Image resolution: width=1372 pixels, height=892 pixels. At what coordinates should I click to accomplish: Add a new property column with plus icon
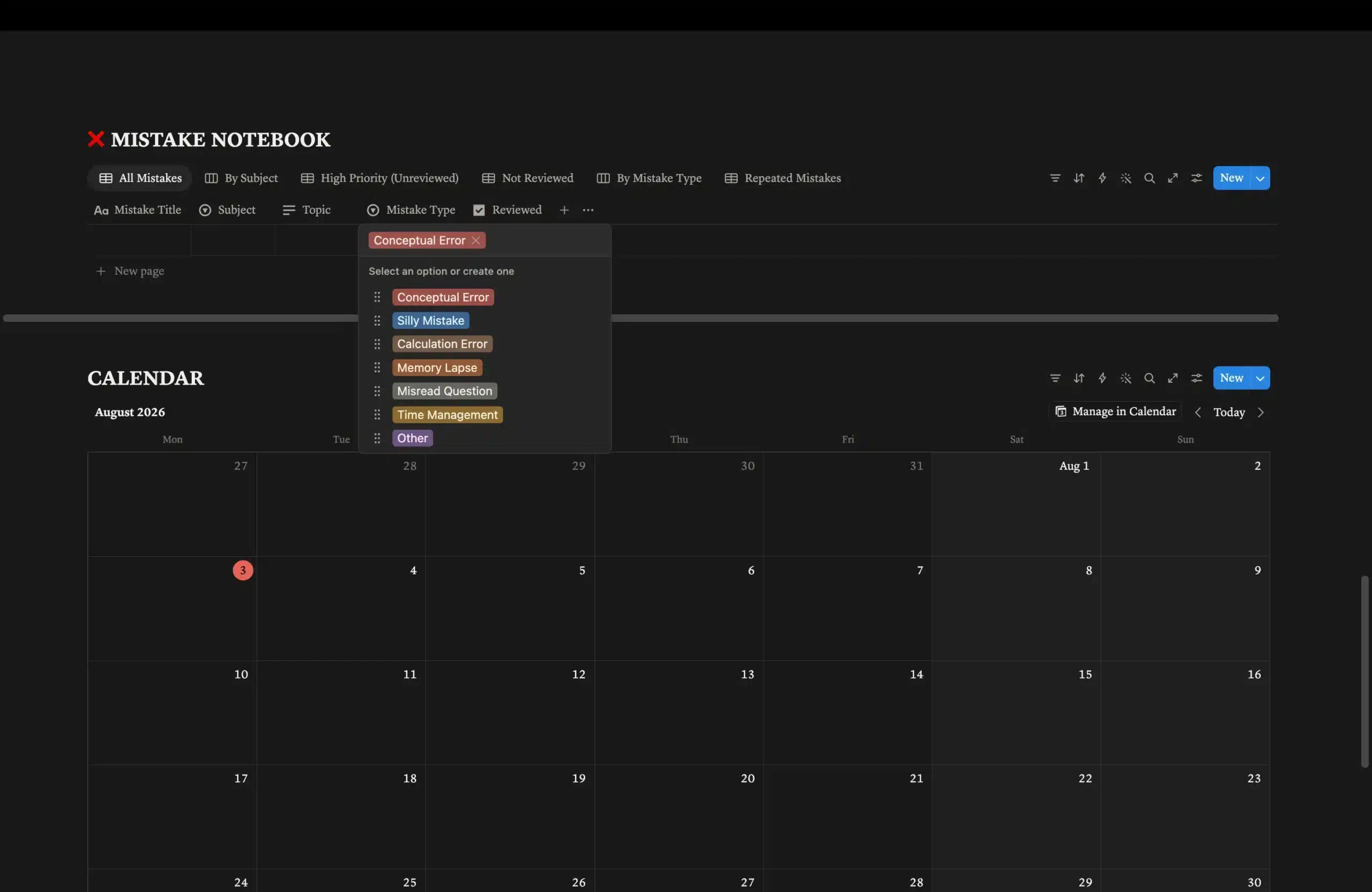pyautogui.click(x=564, y=211)
